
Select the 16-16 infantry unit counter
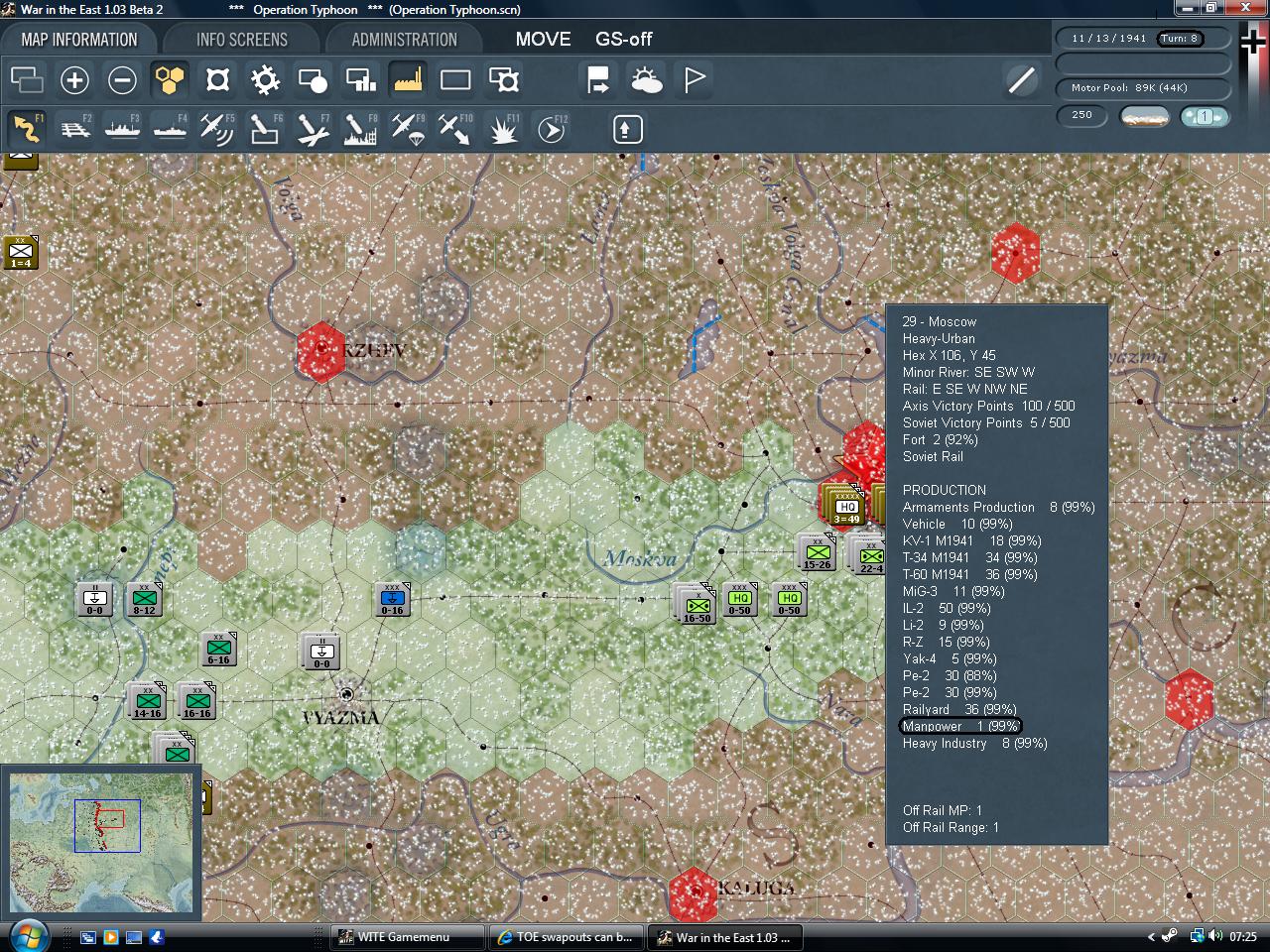pyautogui.click(x=196, y=700)
